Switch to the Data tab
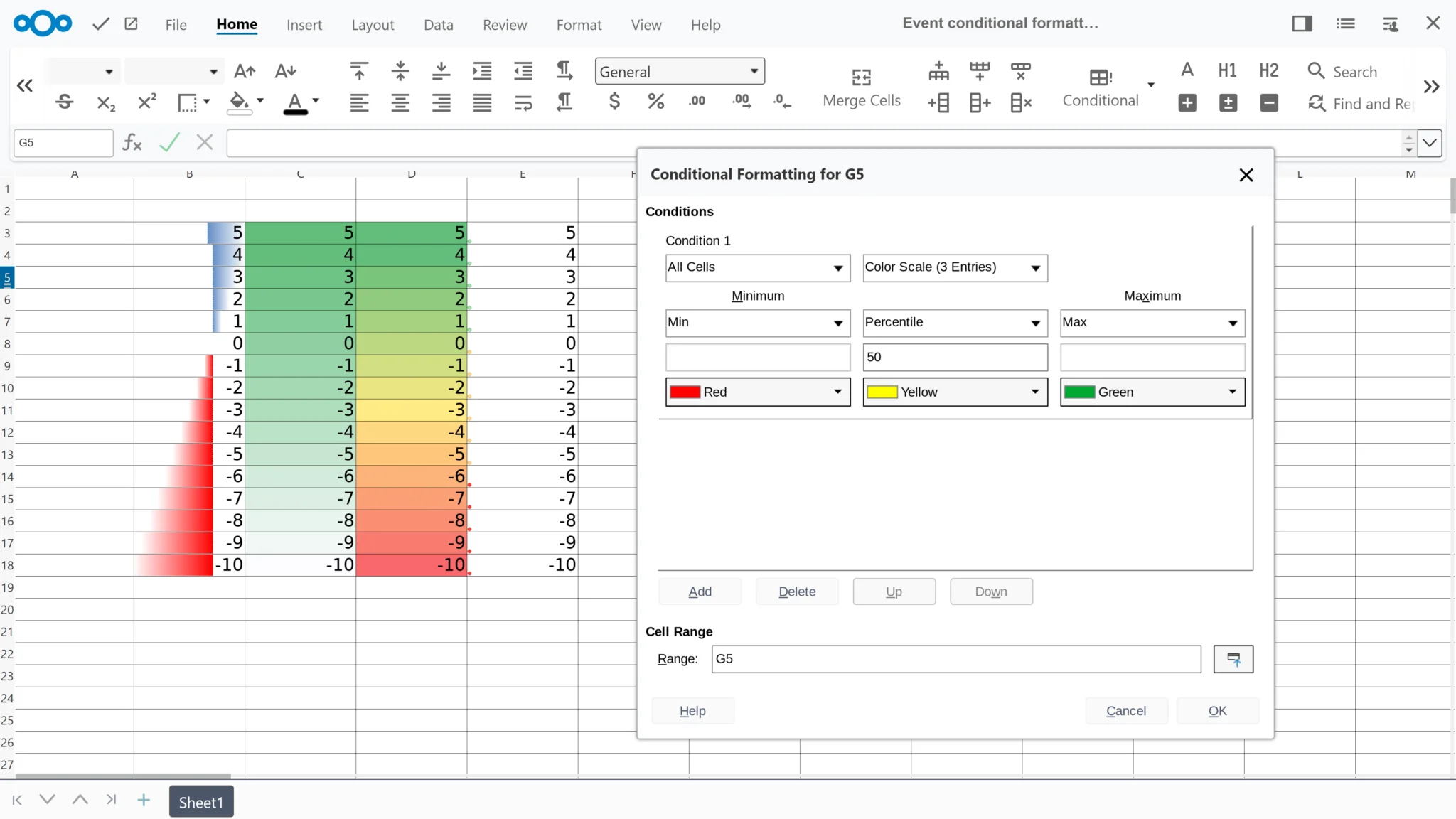 pos(438,25)
